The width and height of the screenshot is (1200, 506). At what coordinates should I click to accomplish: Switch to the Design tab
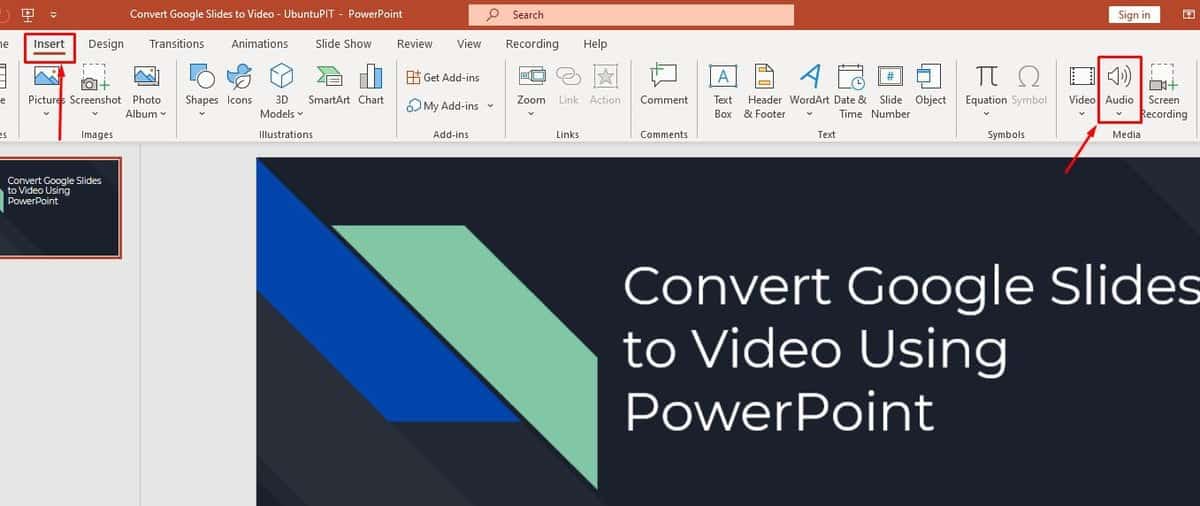point(106,44)
